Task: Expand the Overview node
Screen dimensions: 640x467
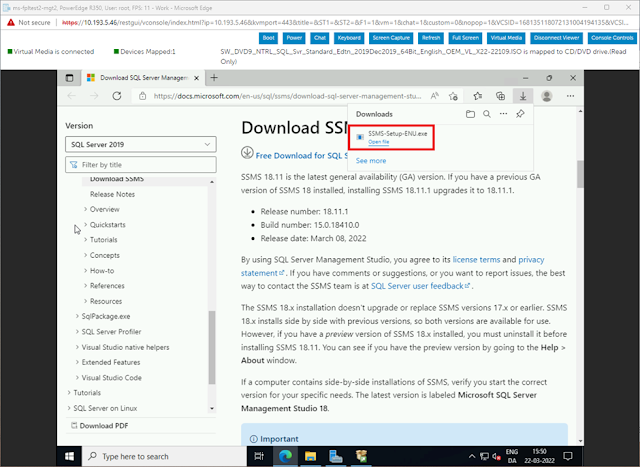Action: (85, 209)
